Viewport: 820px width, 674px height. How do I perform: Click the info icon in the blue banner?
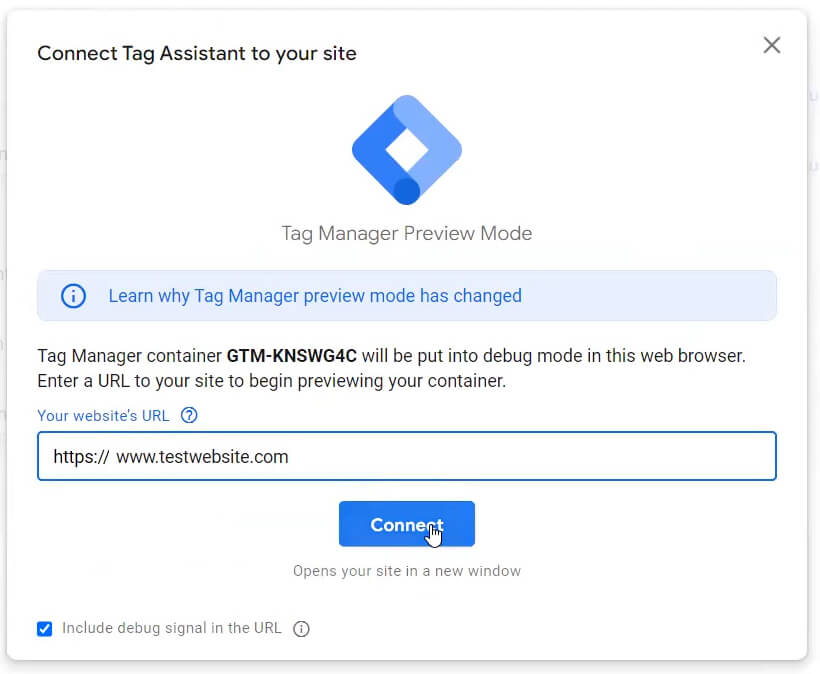73,296
